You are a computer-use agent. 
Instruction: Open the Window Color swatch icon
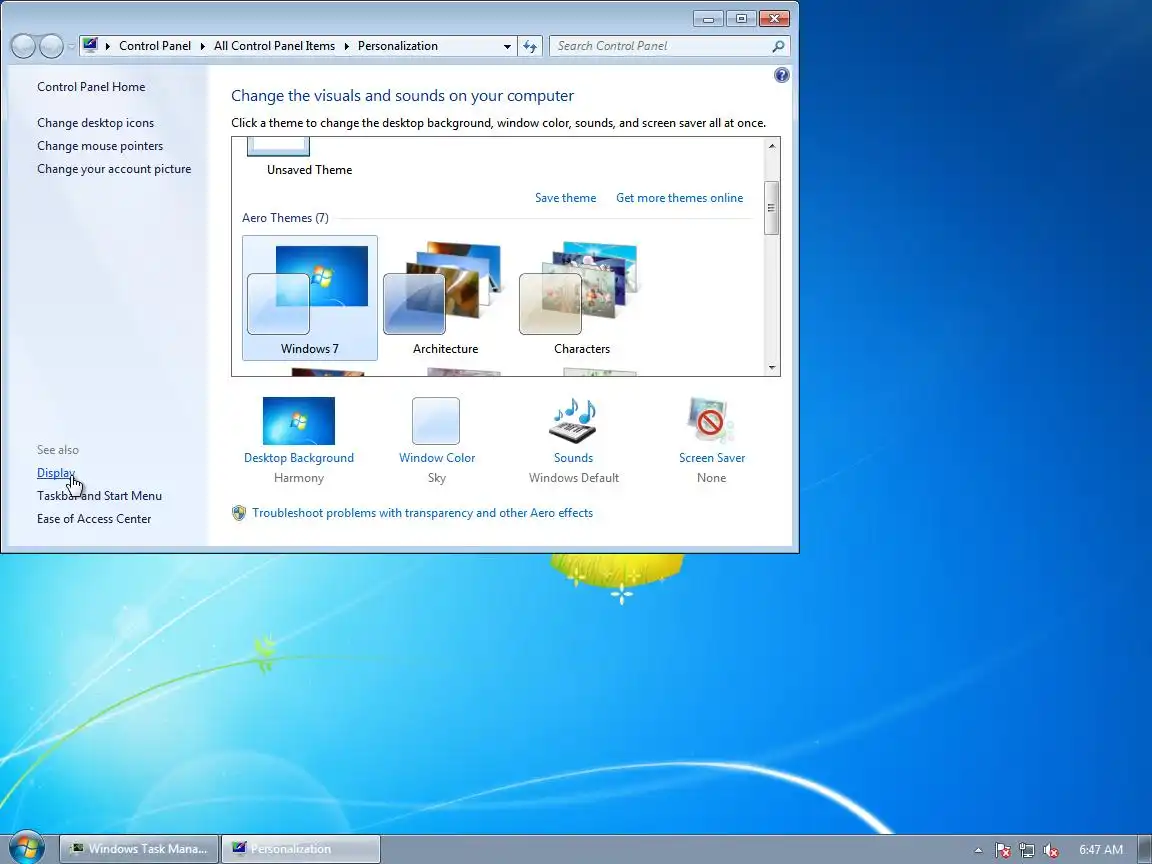(436, 421)
